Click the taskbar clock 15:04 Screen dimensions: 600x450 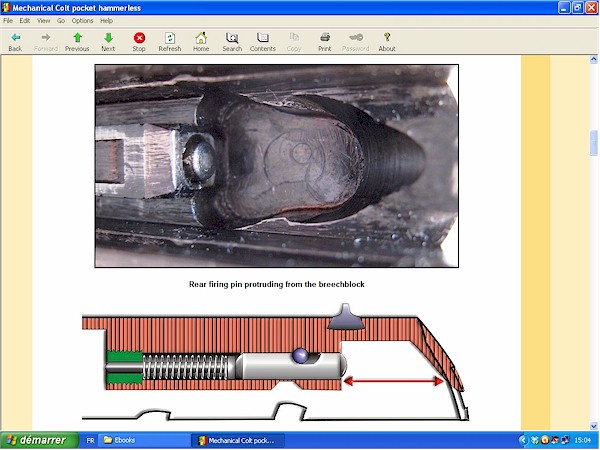click(582, 440)
